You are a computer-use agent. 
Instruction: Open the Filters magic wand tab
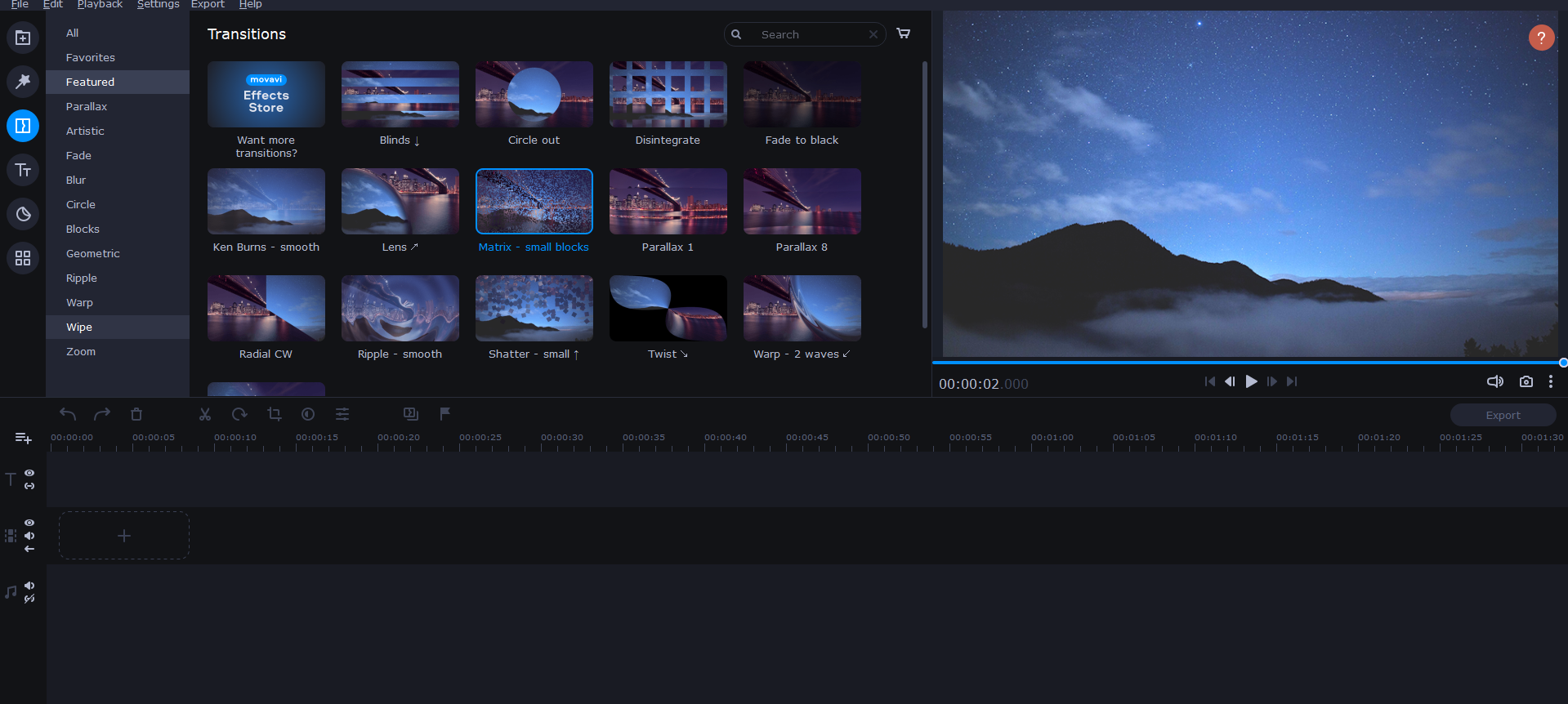pyautogui.click(x=23, y=82)
